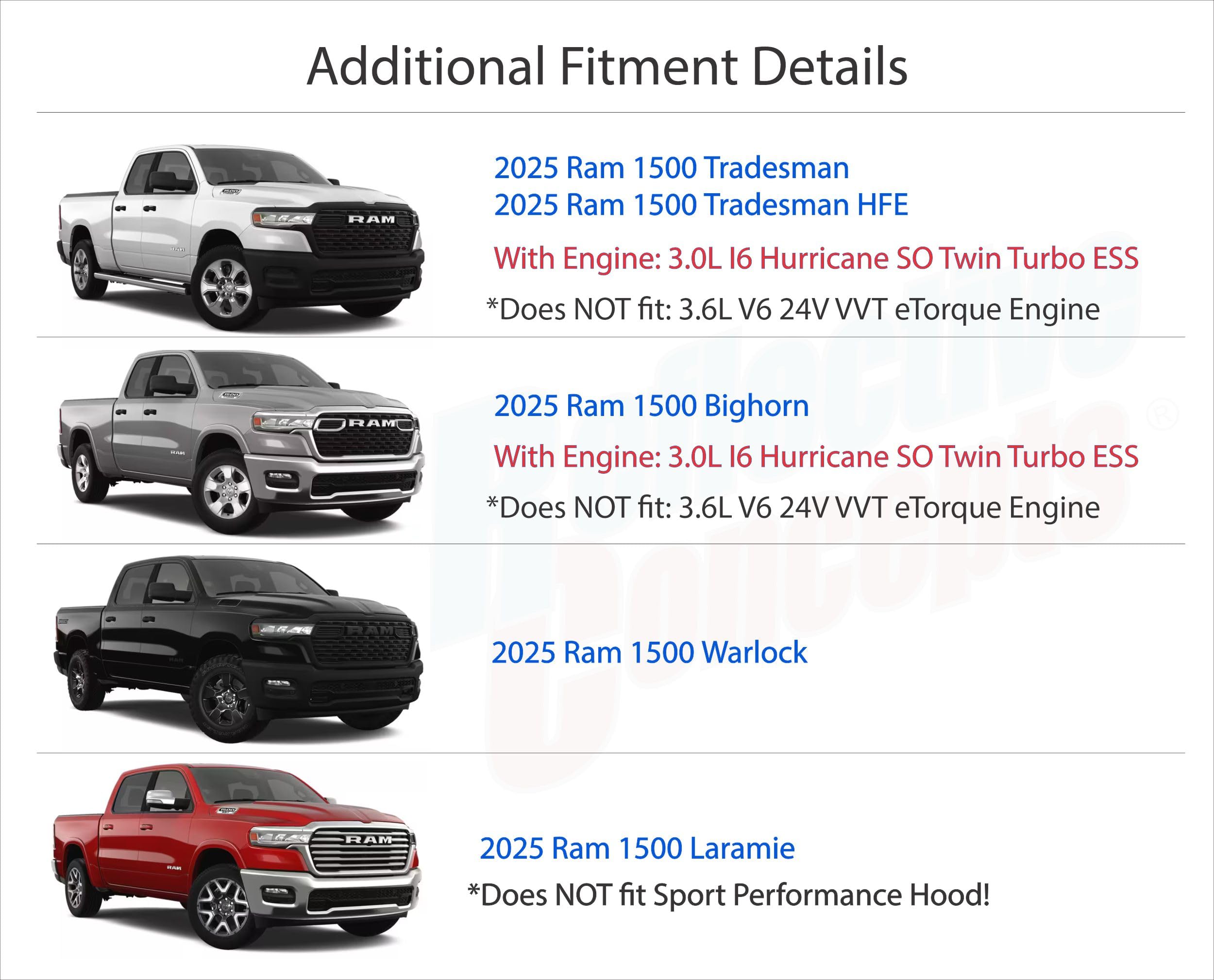Click the RAM grille logo on red Laramie

pos(368,840)
